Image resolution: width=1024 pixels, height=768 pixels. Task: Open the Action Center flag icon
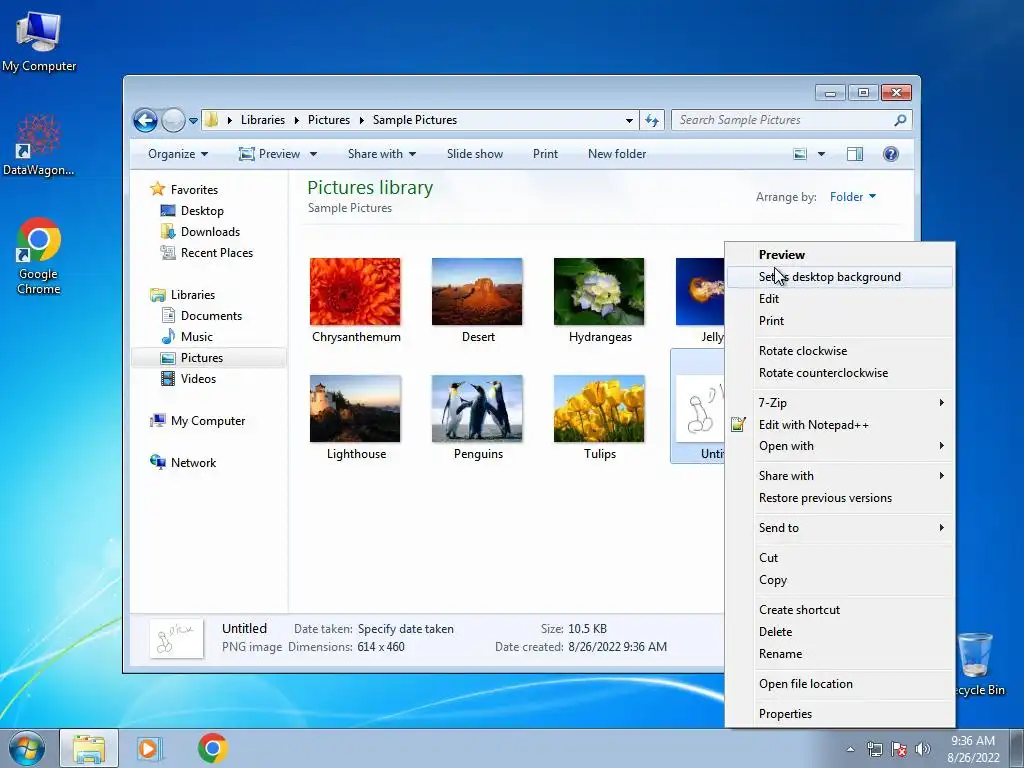click(898, 749)
